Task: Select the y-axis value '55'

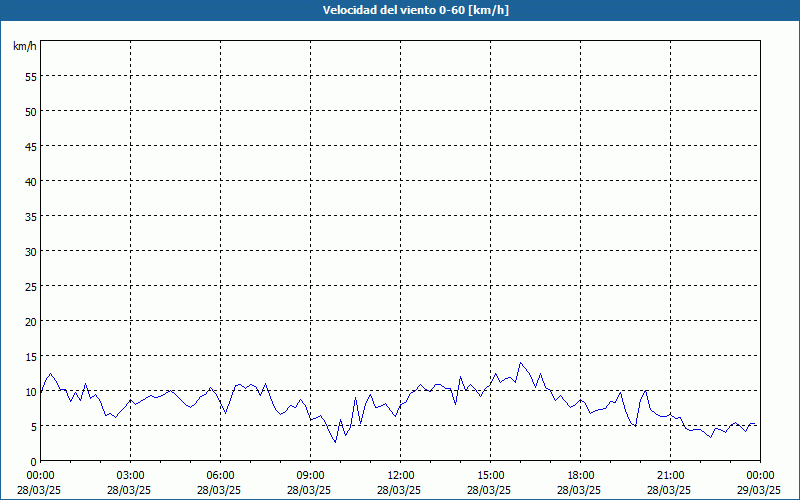Action: (x=30, y=77)
